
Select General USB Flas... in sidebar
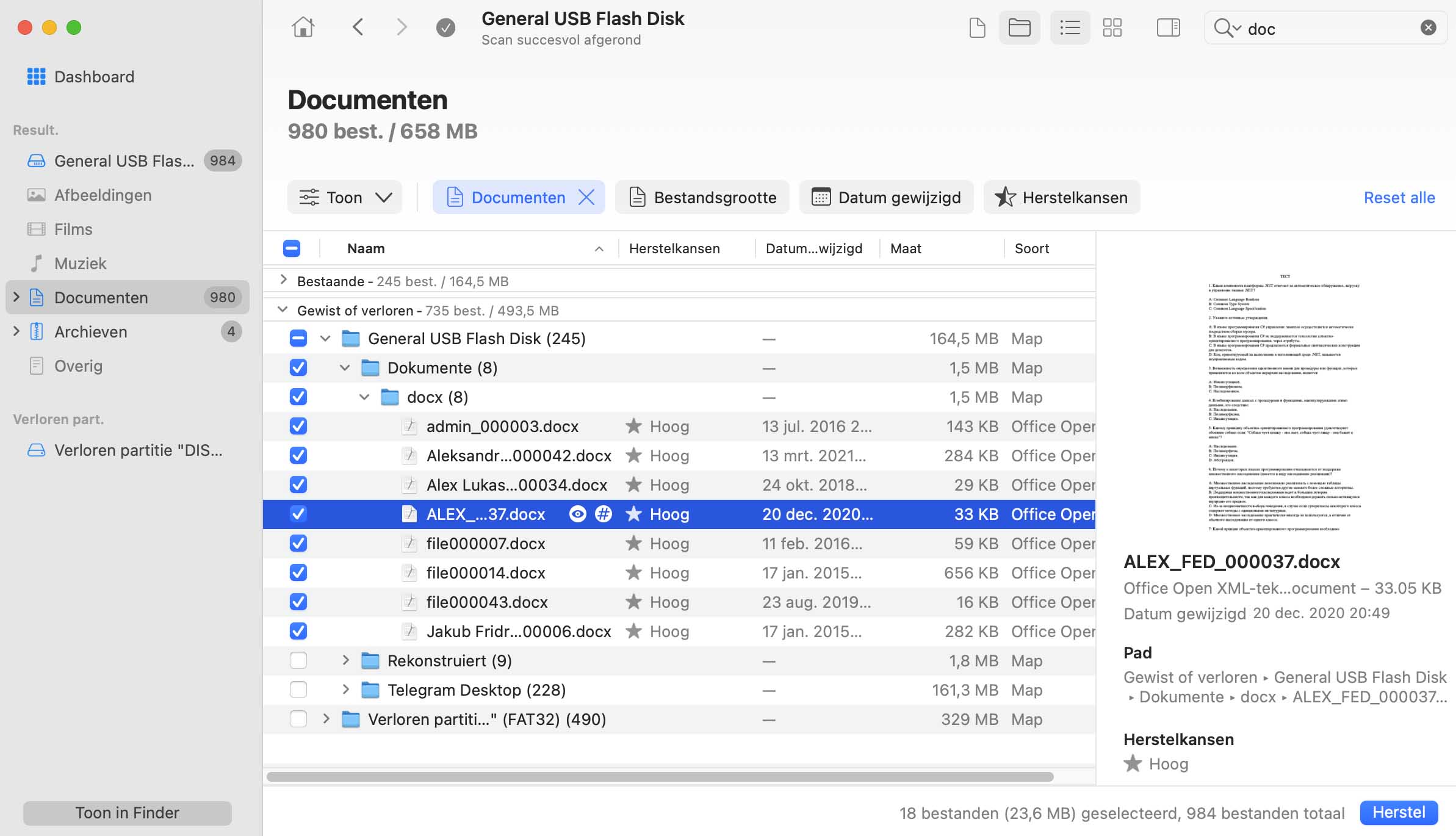pos(128,160)
